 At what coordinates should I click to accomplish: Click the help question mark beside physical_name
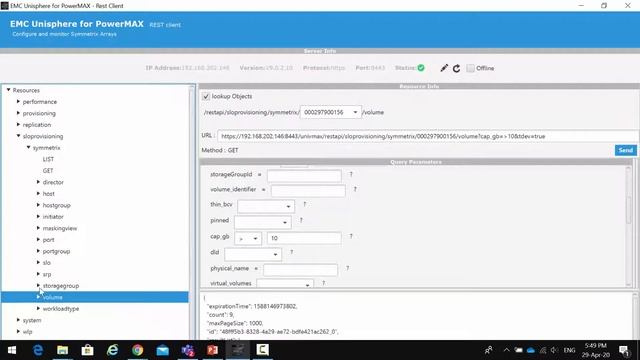click(x=347, y=268)
